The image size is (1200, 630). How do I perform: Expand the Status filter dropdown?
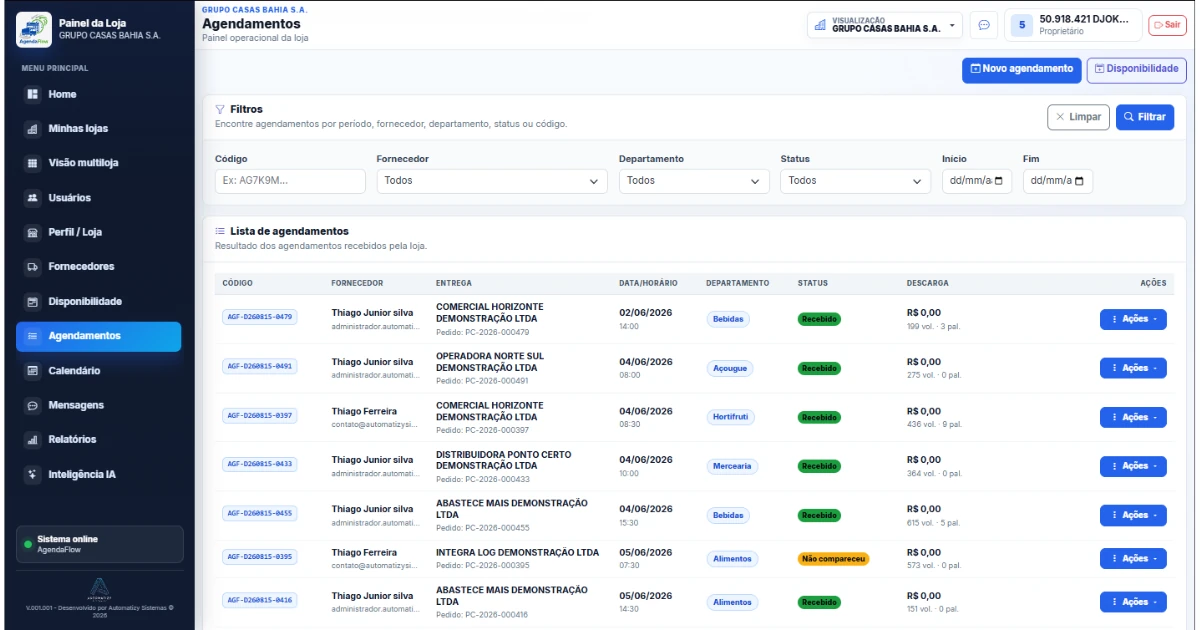pyautogui.click(x=856, y=181)
